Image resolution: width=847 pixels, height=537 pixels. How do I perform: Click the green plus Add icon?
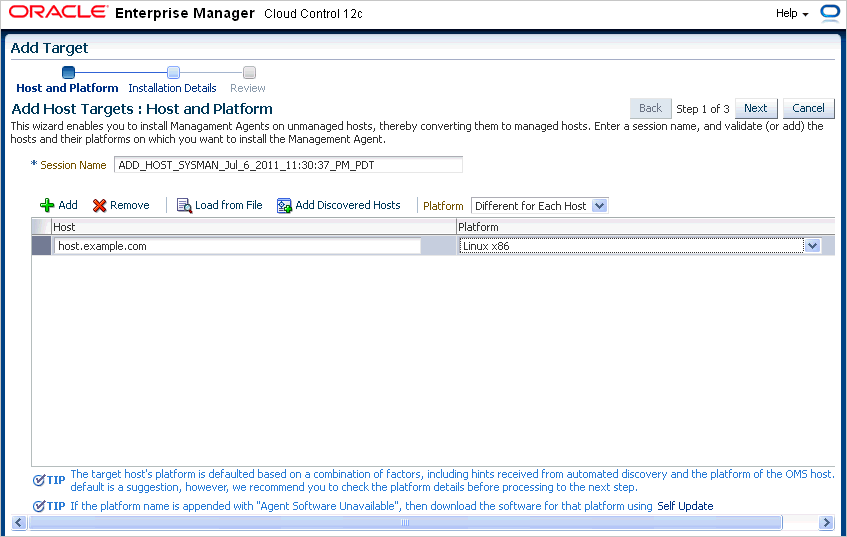(x=47, y=205)
